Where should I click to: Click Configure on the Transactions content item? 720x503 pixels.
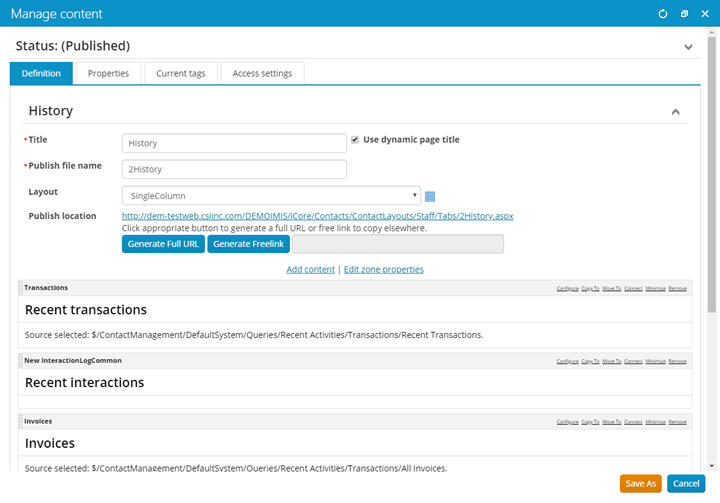click(x=566, y=289)
